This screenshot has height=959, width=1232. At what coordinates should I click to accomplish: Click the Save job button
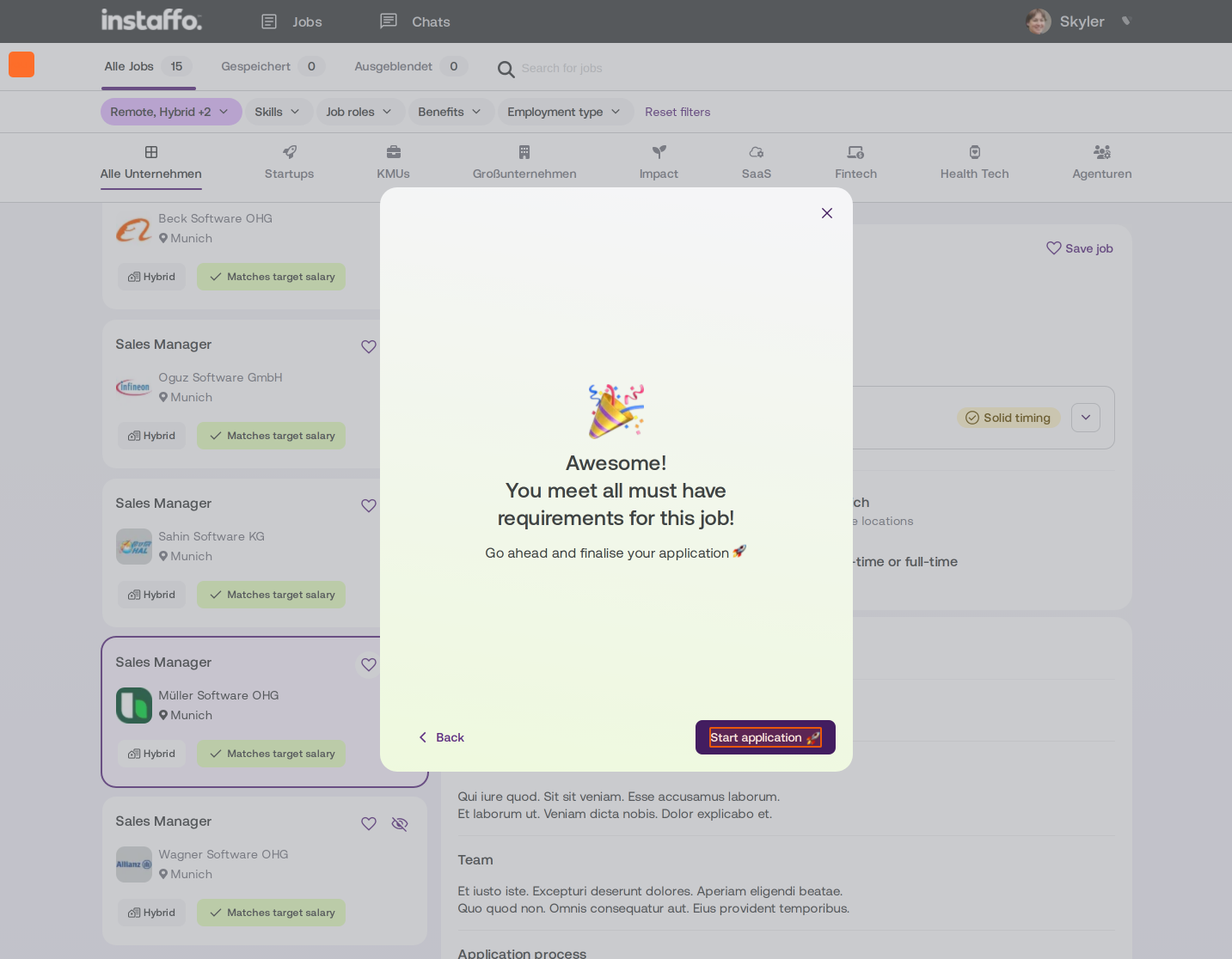coord(1080,248)
